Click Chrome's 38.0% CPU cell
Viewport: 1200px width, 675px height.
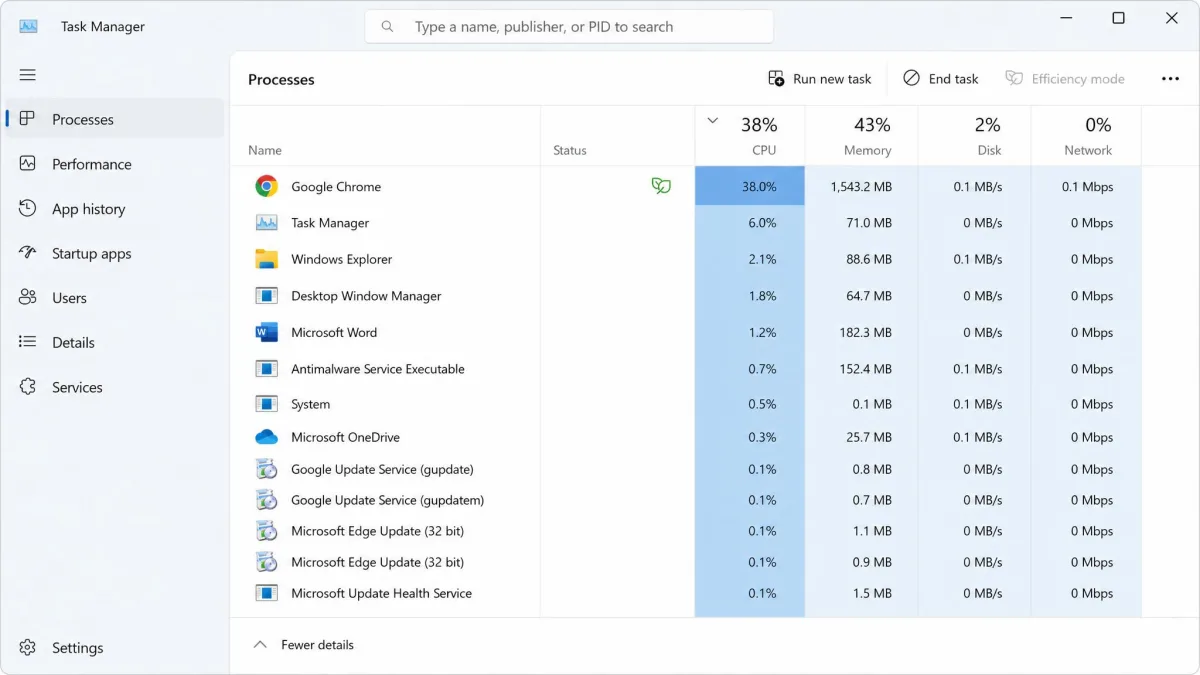point(750,186)
